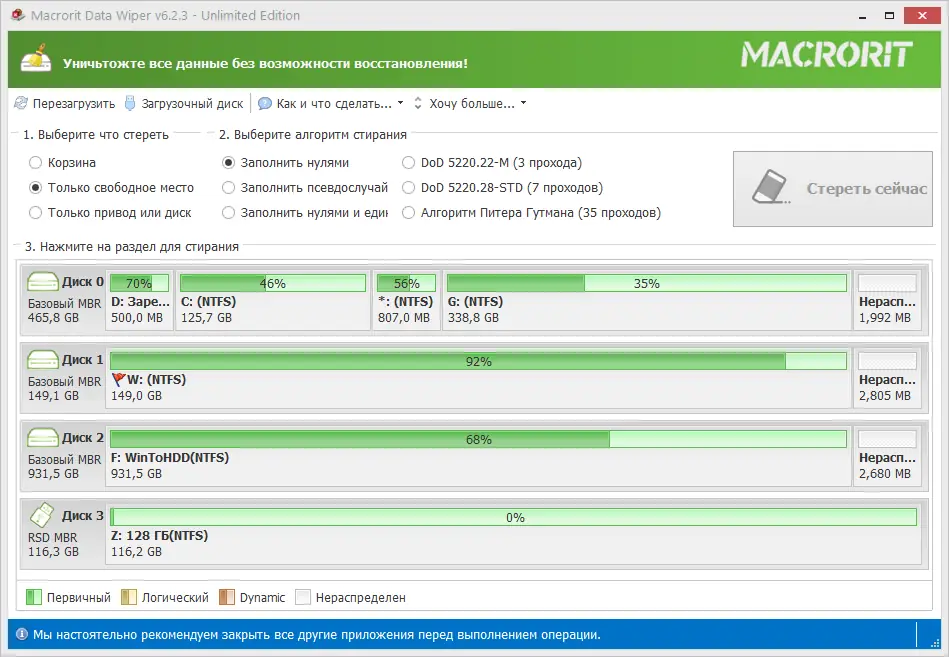Click the speech bubble icon near 'Как и что сделать'
The height and width of the screenshot is (657, 949).
click(x=262, y=102)
